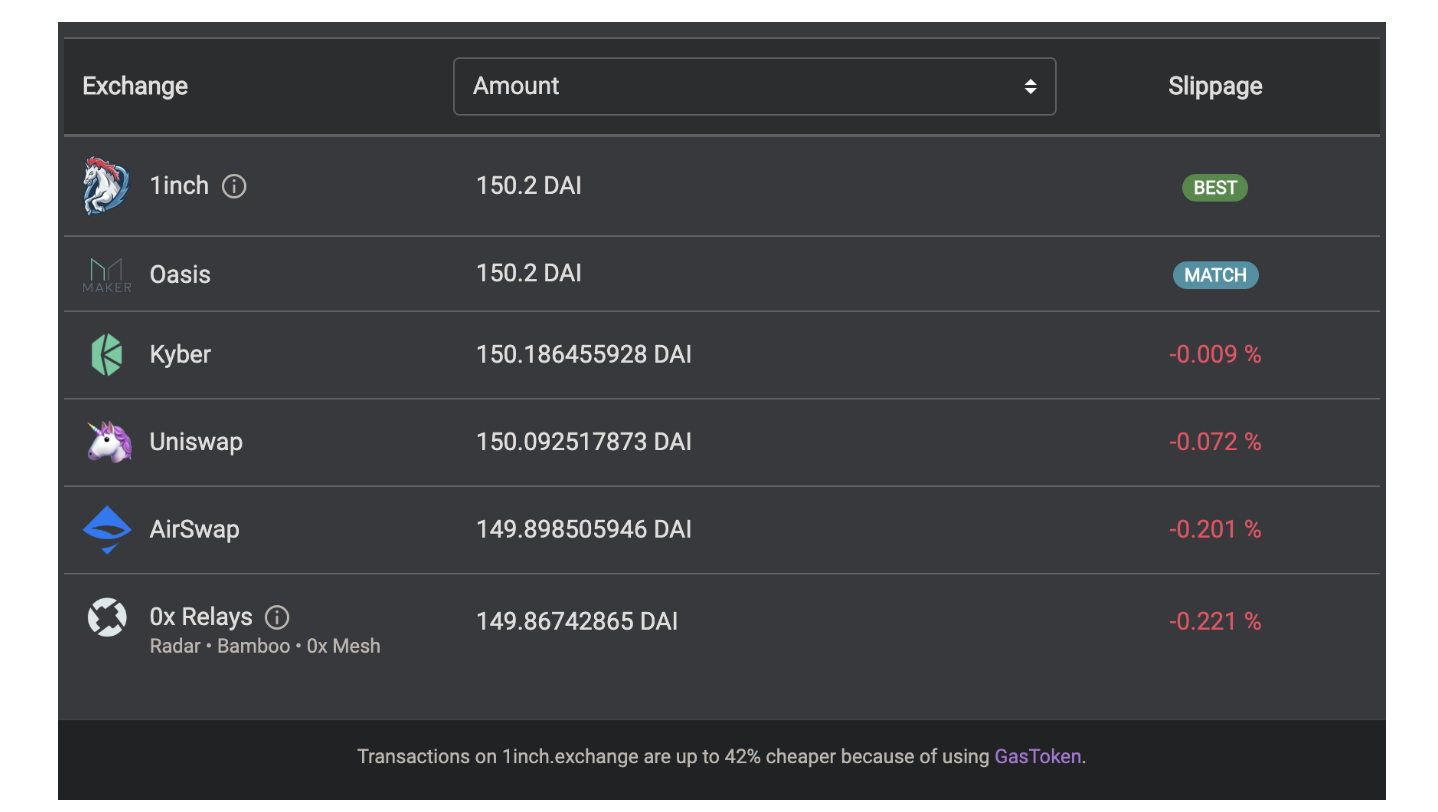The width and height of the screenshot is (1438, 812).
Task: Open the info icon next to 0x Relays
Action: (x=277, y=617)
